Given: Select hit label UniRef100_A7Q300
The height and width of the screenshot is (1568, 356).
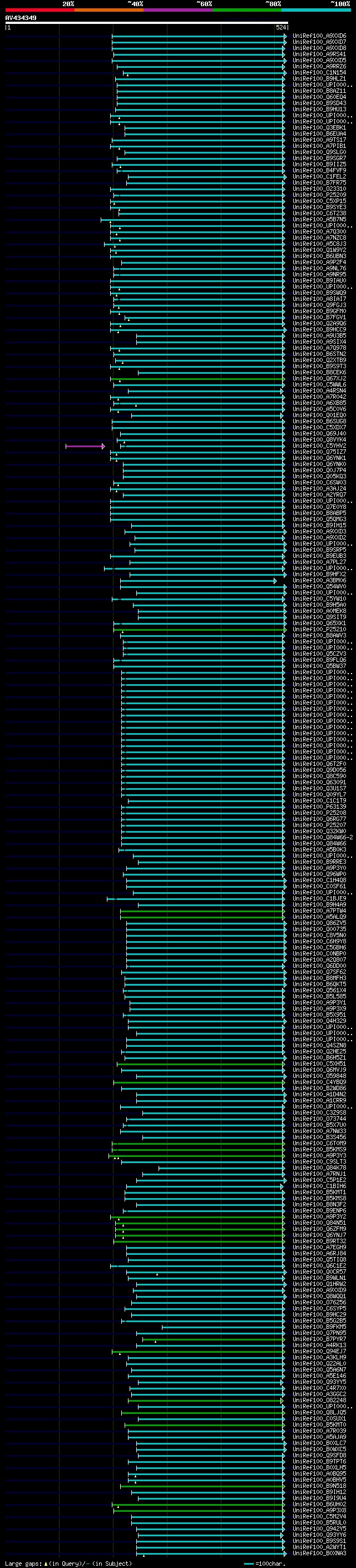Looking at the screenshot, I should [319, 232].
